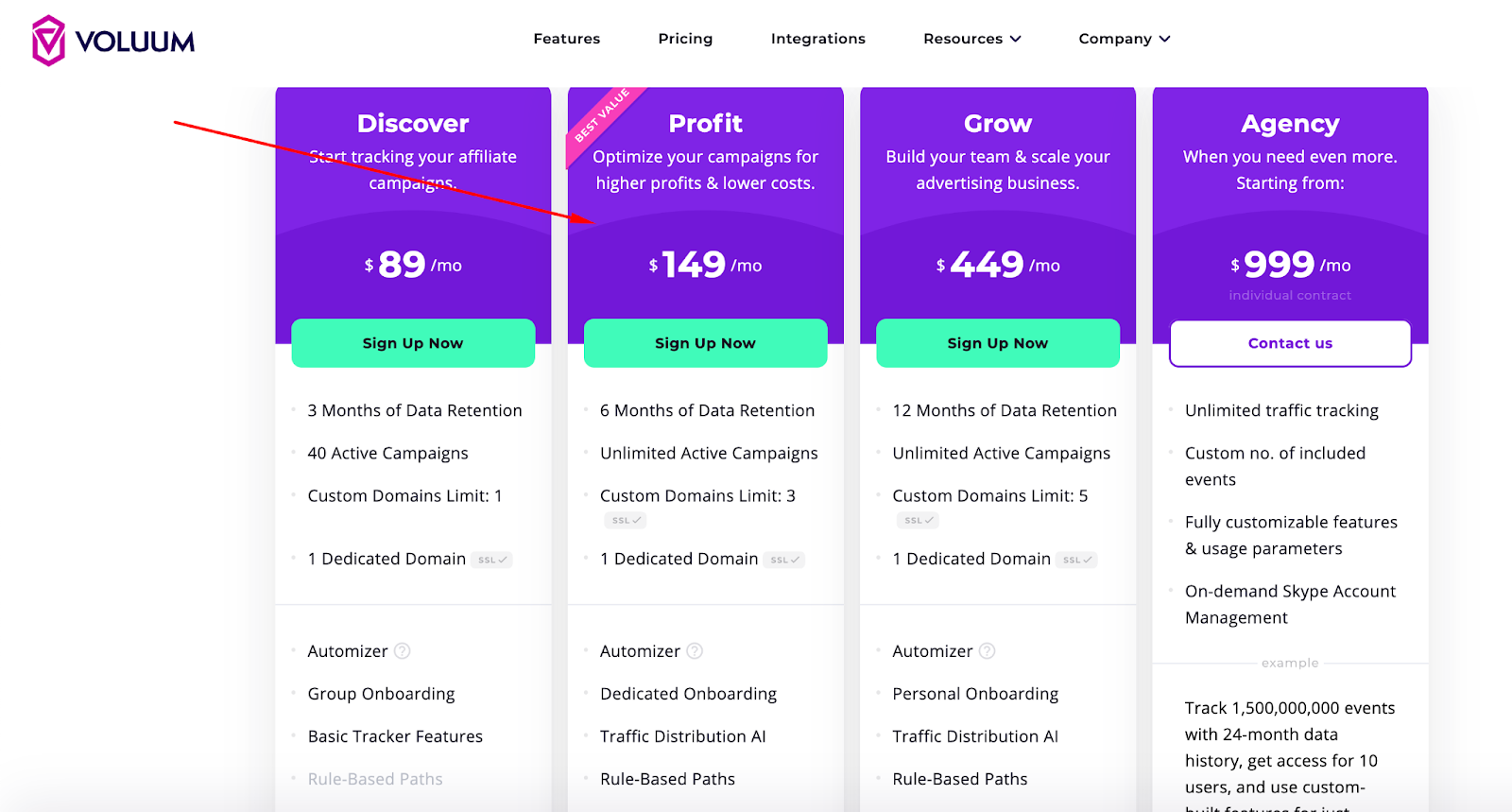The image size is (1512, 812).
Task: Click Contact us for Agency plan
Action: pyautogui.click(x=1290, y=343)
